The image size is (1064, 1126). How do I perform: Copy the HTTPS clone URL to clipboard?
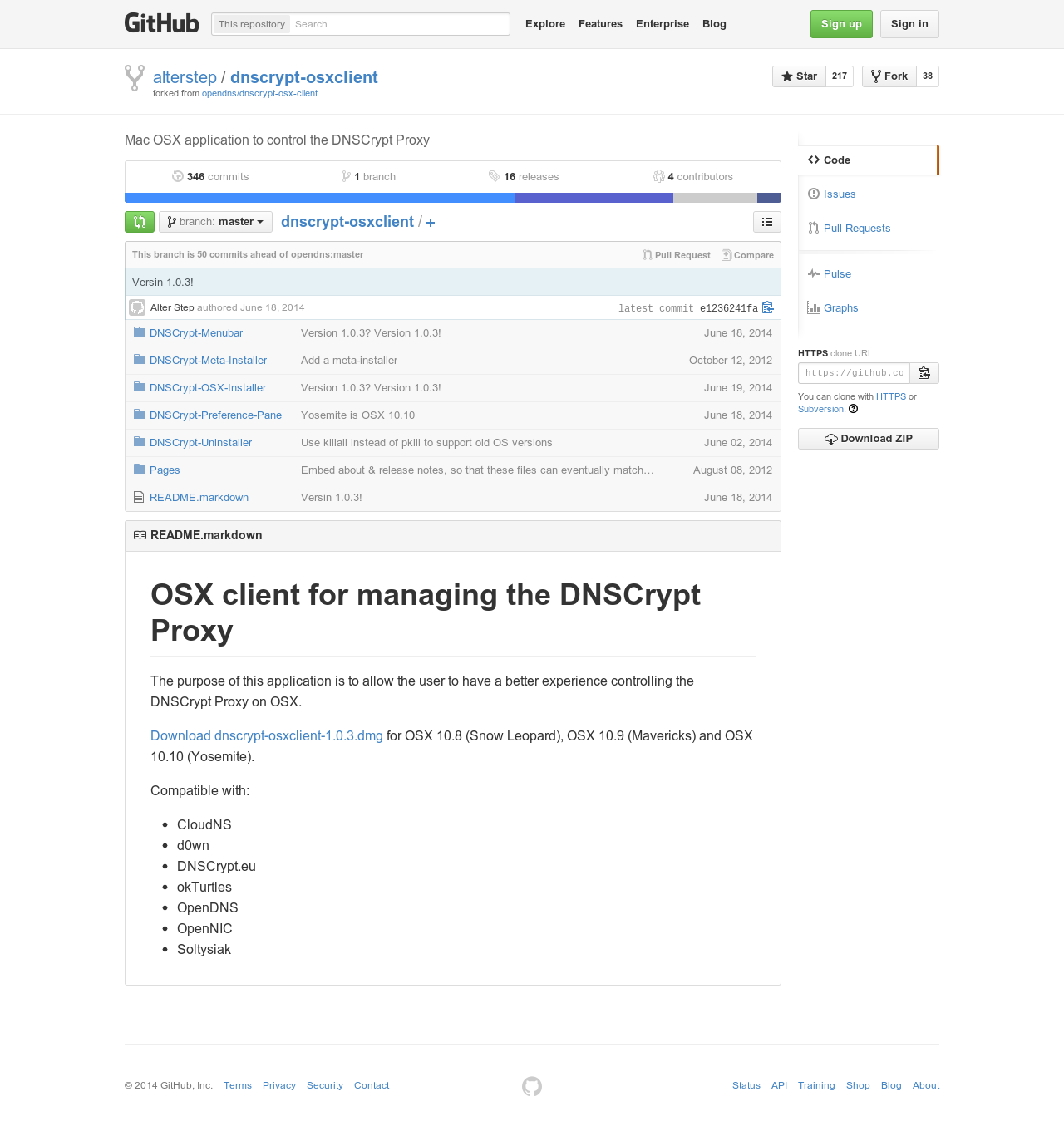924,373
